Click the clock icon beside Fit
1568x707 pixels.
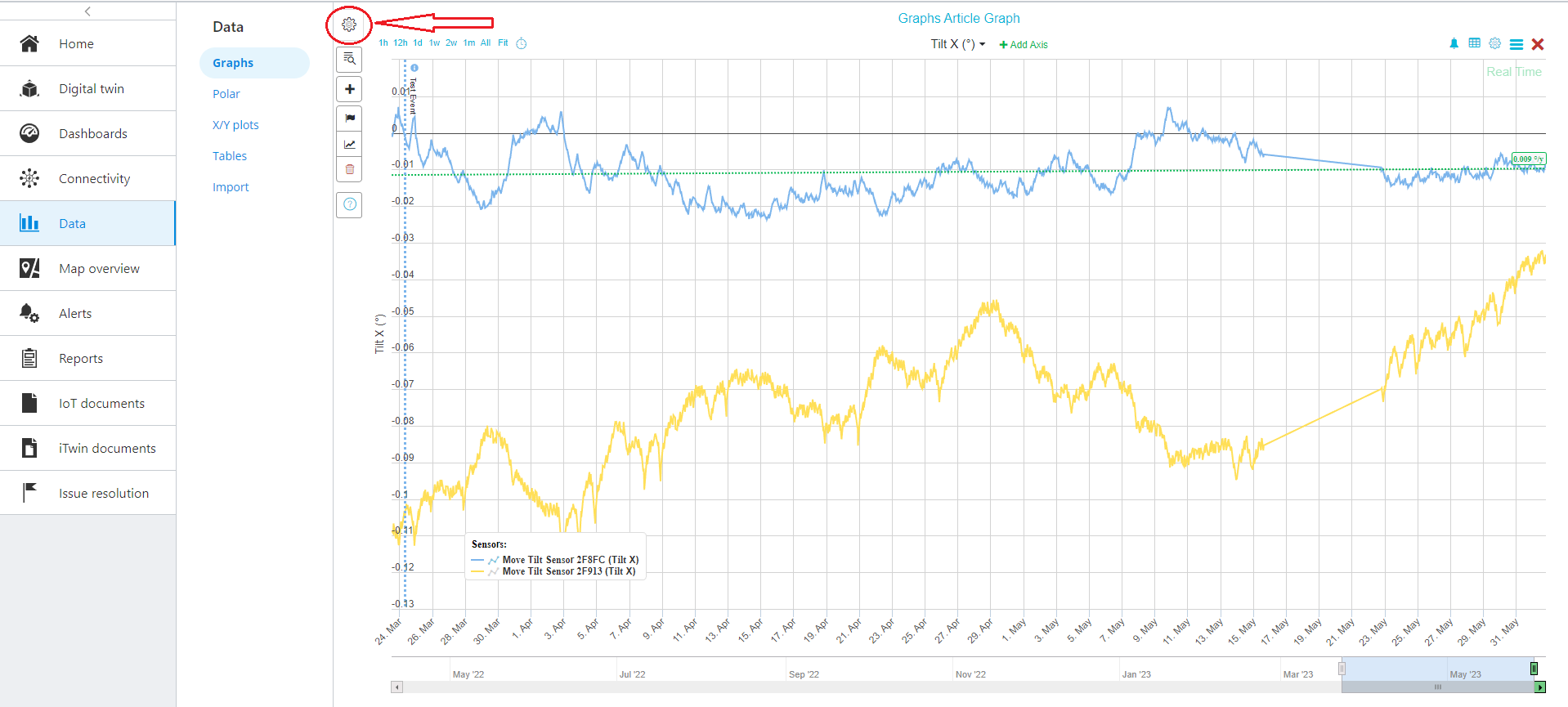click(522, 43)
